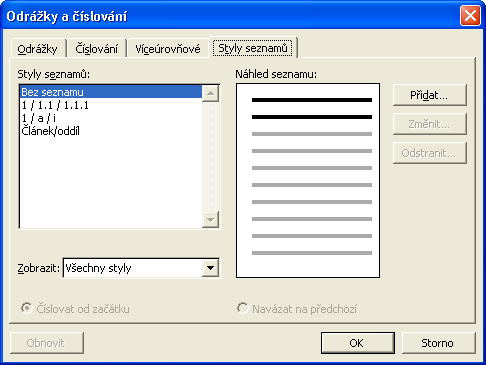Click the list scrollbar down arrow

pos(210,219)
